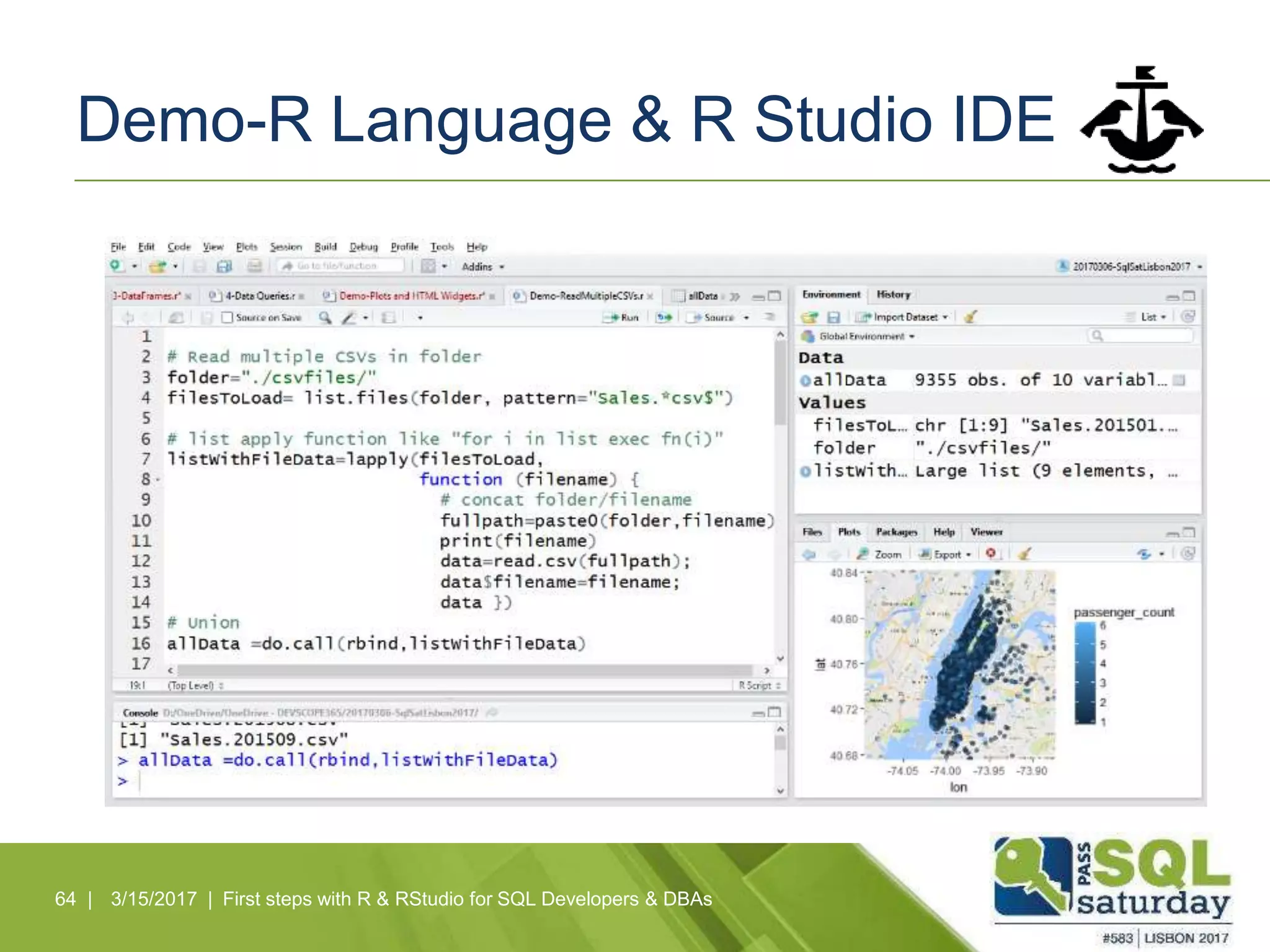The image size is (1270, 952).
Task: Click the console path arrow icon
Action: click(492, 713)
